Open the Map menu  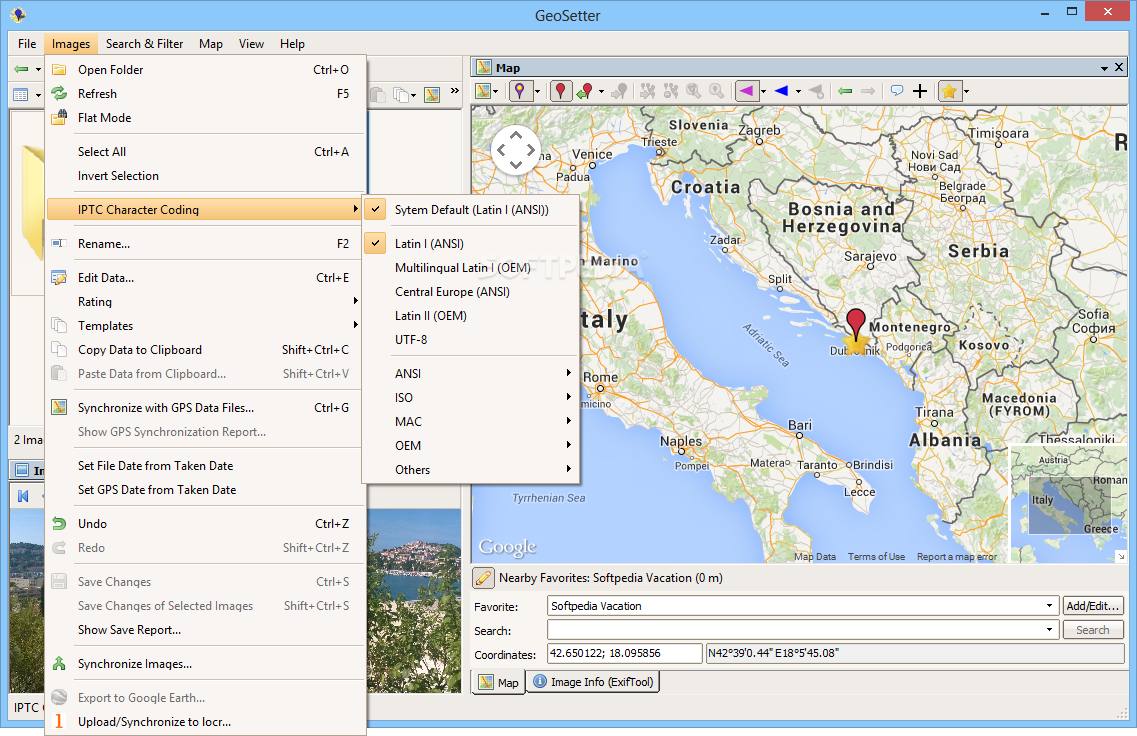click(x=211, y=44)
